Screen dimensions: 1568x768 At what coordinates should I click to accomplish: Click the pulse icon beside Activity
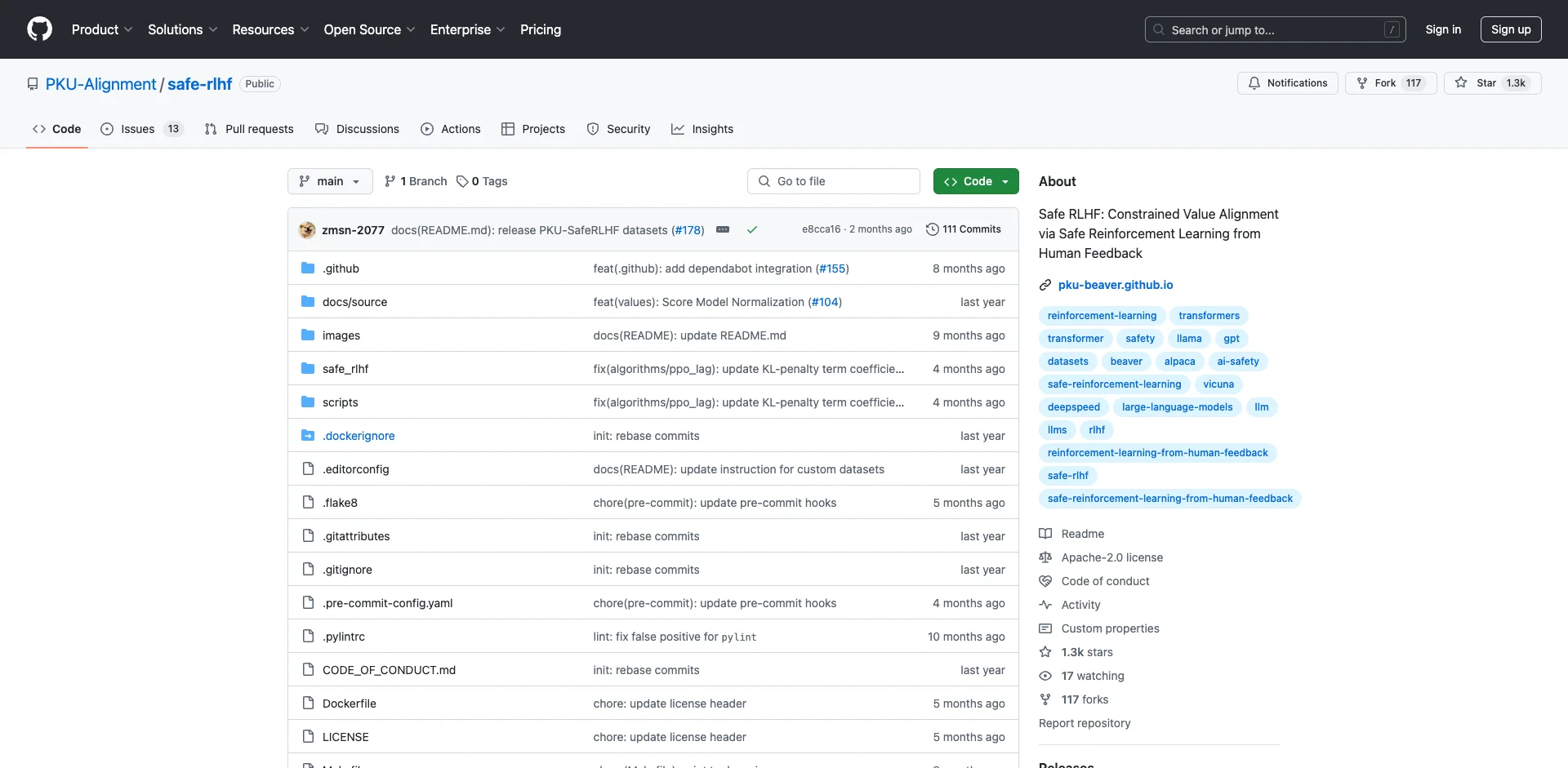(x=1045, y=605)
